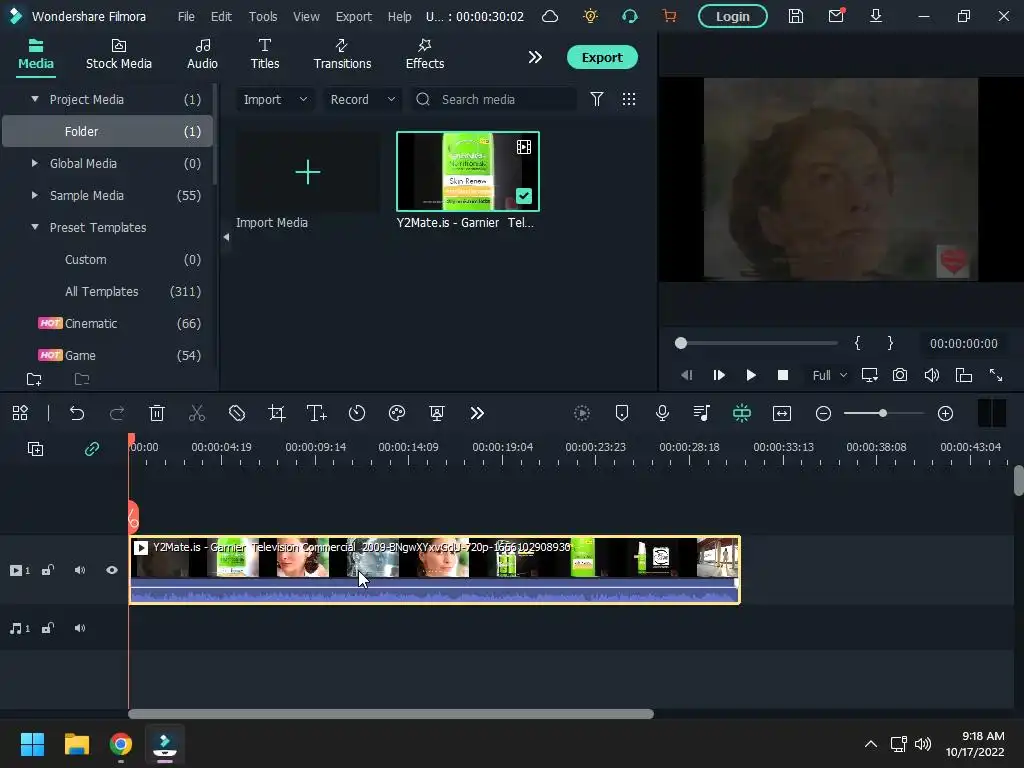Click the green screen icon
Viewport: 1024px width, 768px height.
click(x=437, y=413)
